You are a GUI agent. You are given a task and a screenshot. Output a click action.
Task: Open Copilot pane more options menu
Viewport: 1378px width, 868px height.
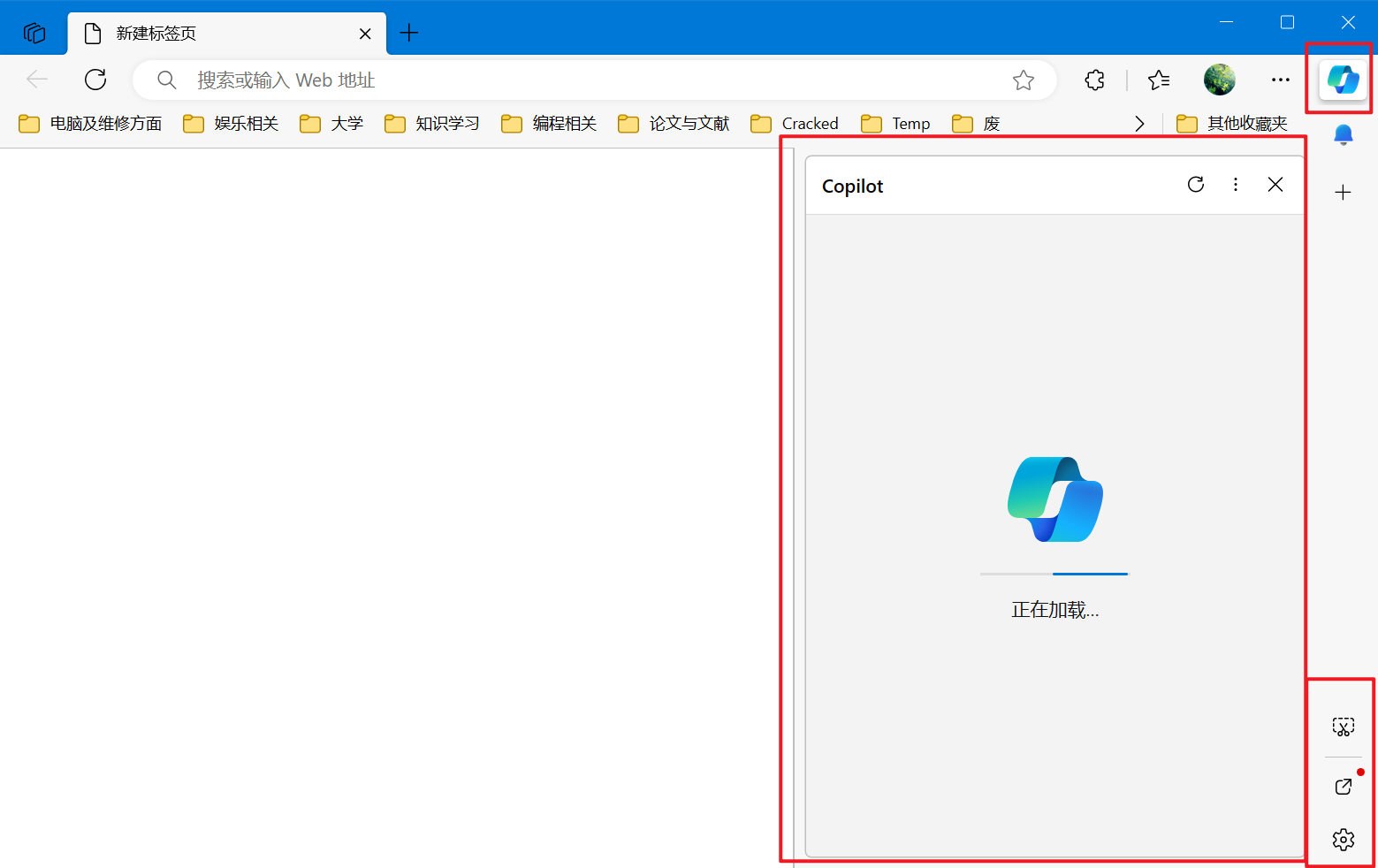pos(1235,184)
